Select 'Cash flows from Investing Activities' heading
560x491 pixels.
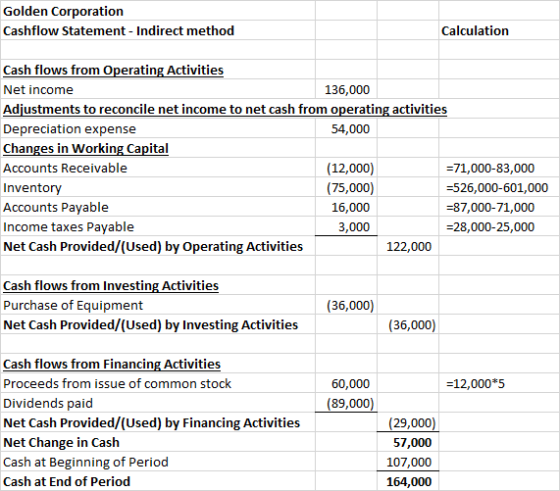pos(111,286)
